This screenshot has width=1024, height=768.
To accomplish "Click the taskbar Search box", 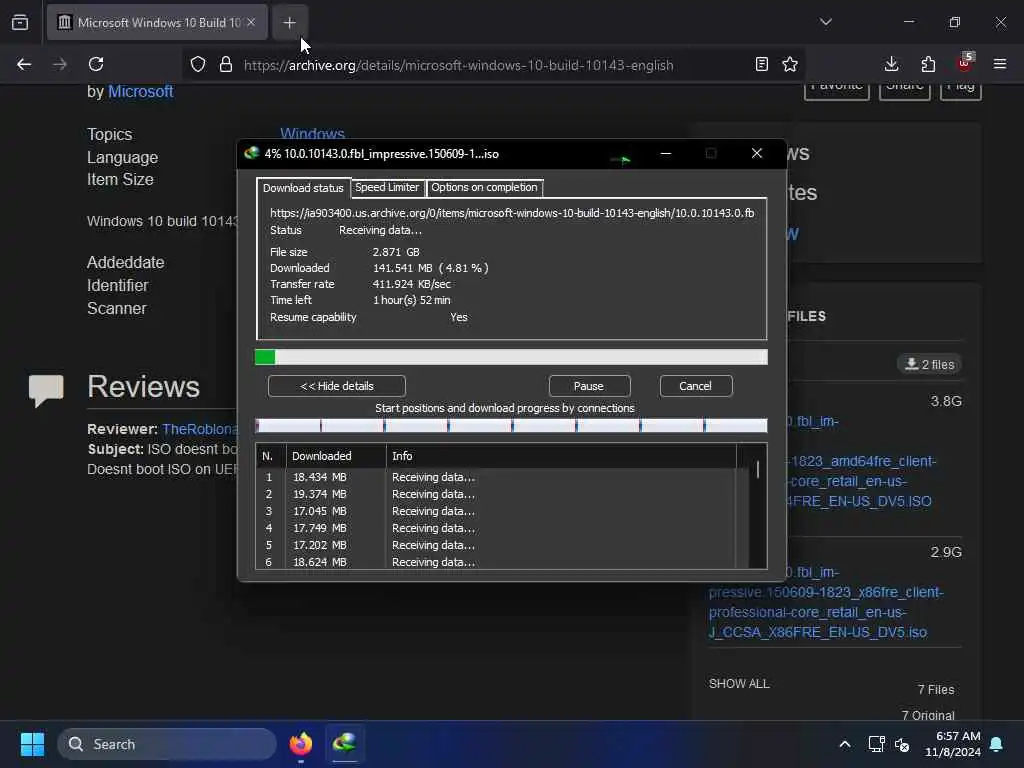I will [x=167, y=744].
